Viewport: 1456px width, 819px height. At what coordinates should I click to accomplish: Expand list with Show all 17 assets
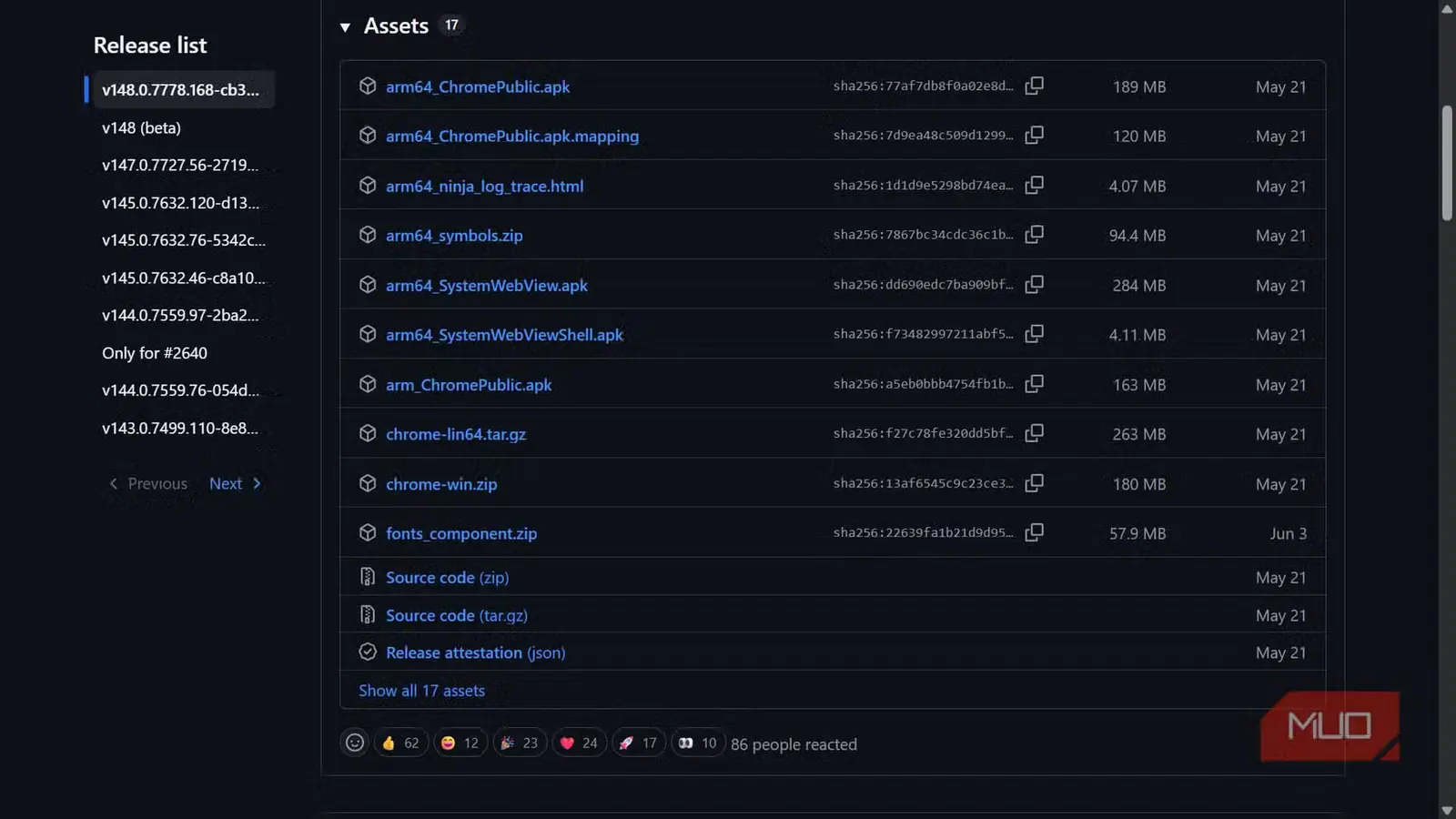coord(421,691)
